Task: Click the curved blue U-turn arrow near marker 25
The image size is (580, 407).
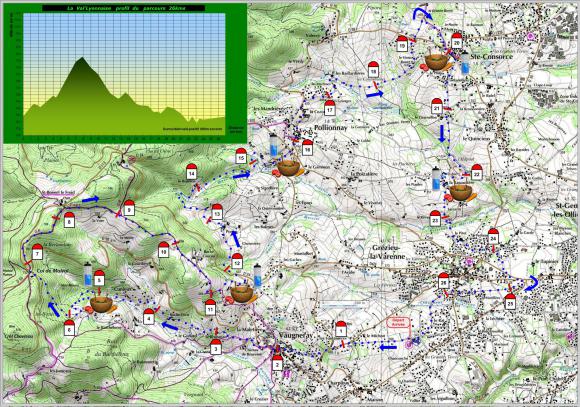Action: click(x=532, y=283)
